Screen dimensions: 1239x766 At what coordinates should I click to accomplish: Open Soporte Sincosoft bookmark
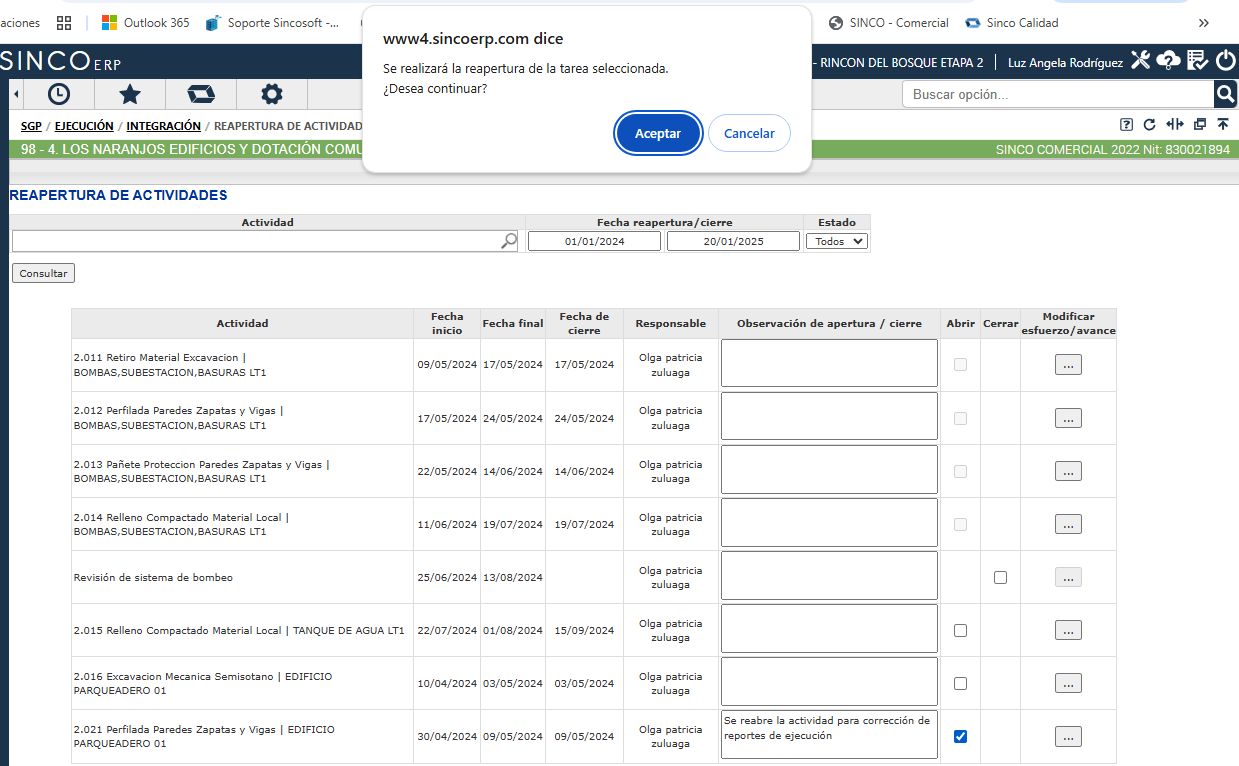(272, 22)
